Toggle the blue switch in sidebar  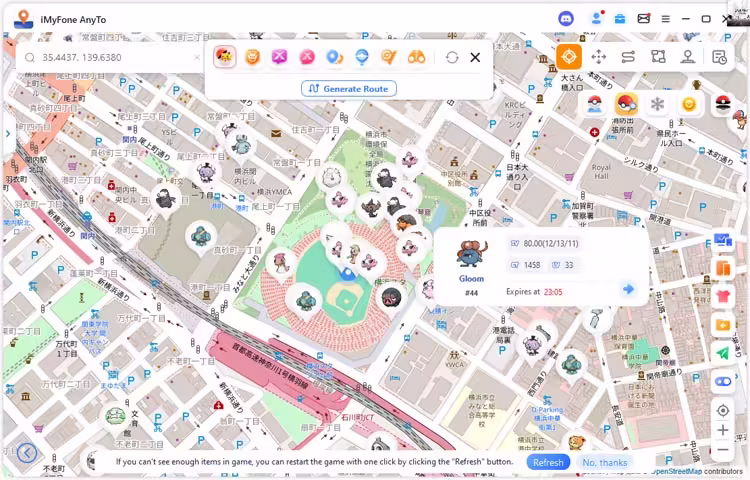tap(723, 382)
